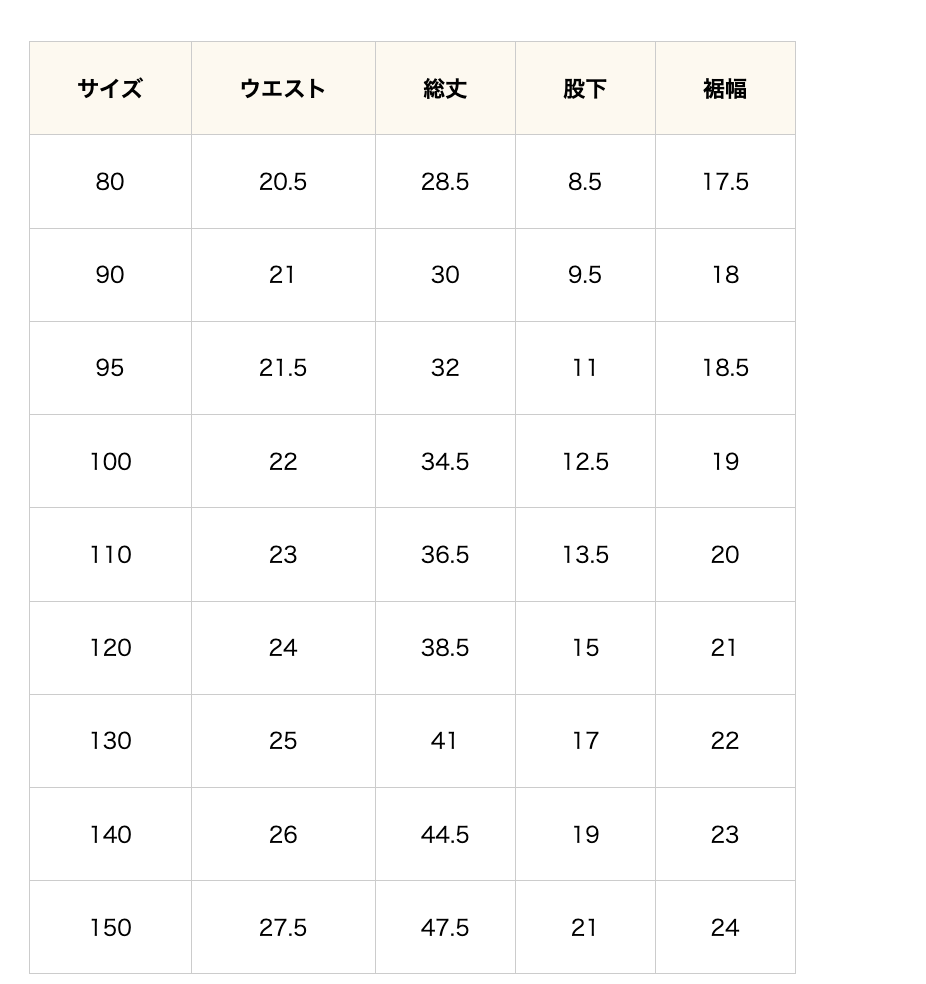The height and width of the screenshot is (984, 926).
Task: Click the 裾幅 column header
Action: pyautogui.click(x=725, y=89)
